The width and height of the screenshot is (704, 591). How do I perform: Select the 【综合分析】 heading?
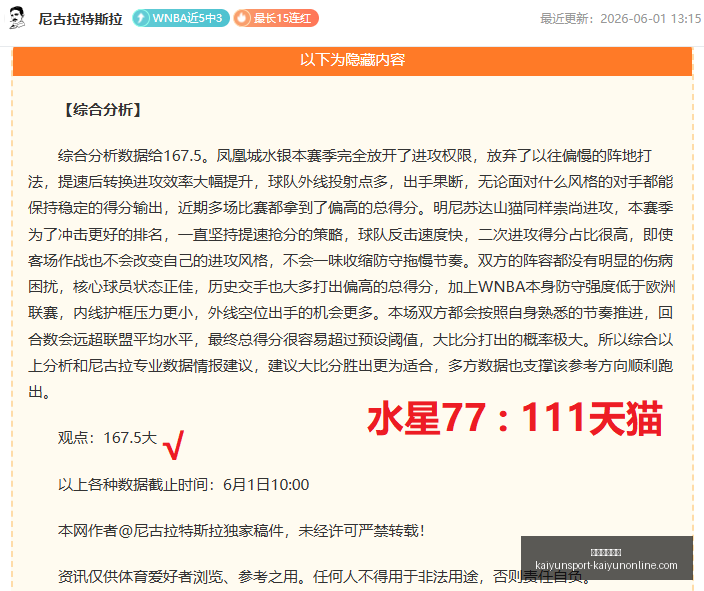[x=103, y=110]
